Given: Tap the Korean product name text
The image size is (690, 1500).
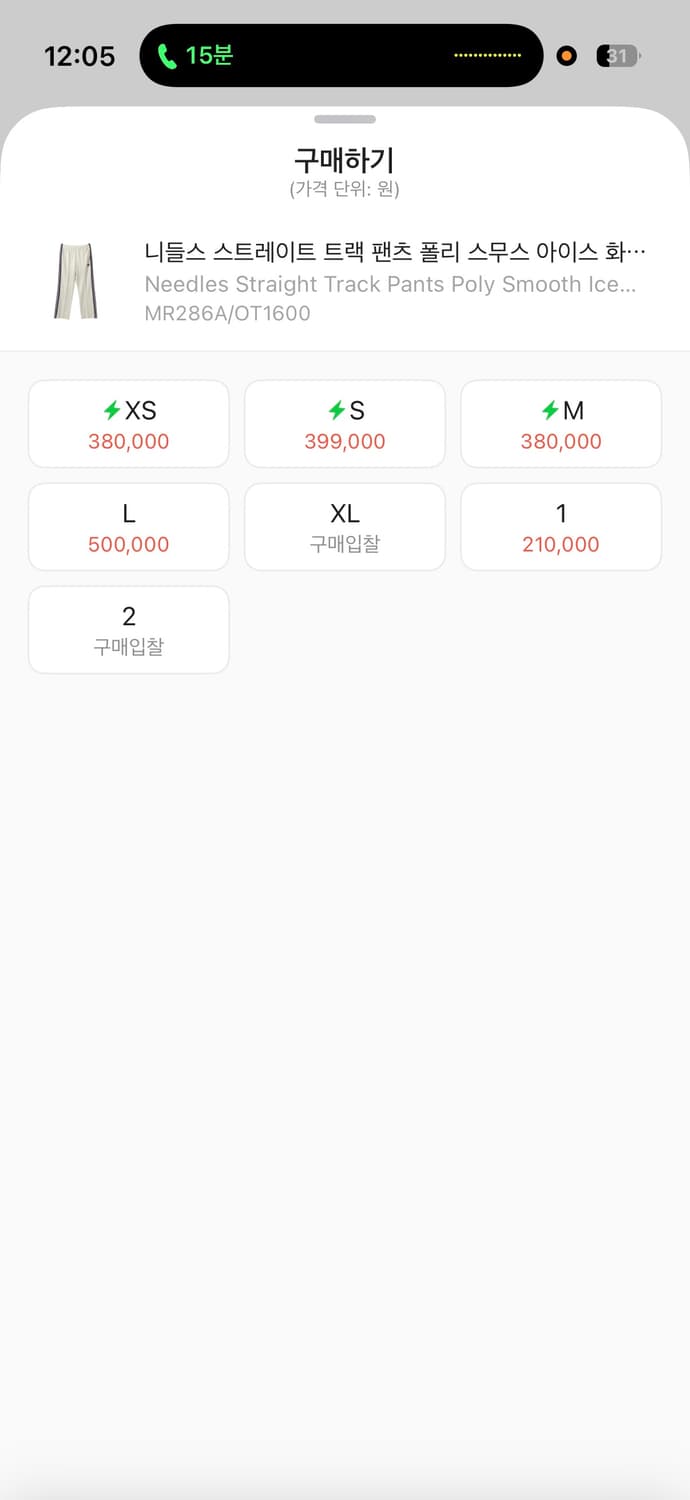Looking at the screenshot, I should pyautogui.click(x=394, y=251).
